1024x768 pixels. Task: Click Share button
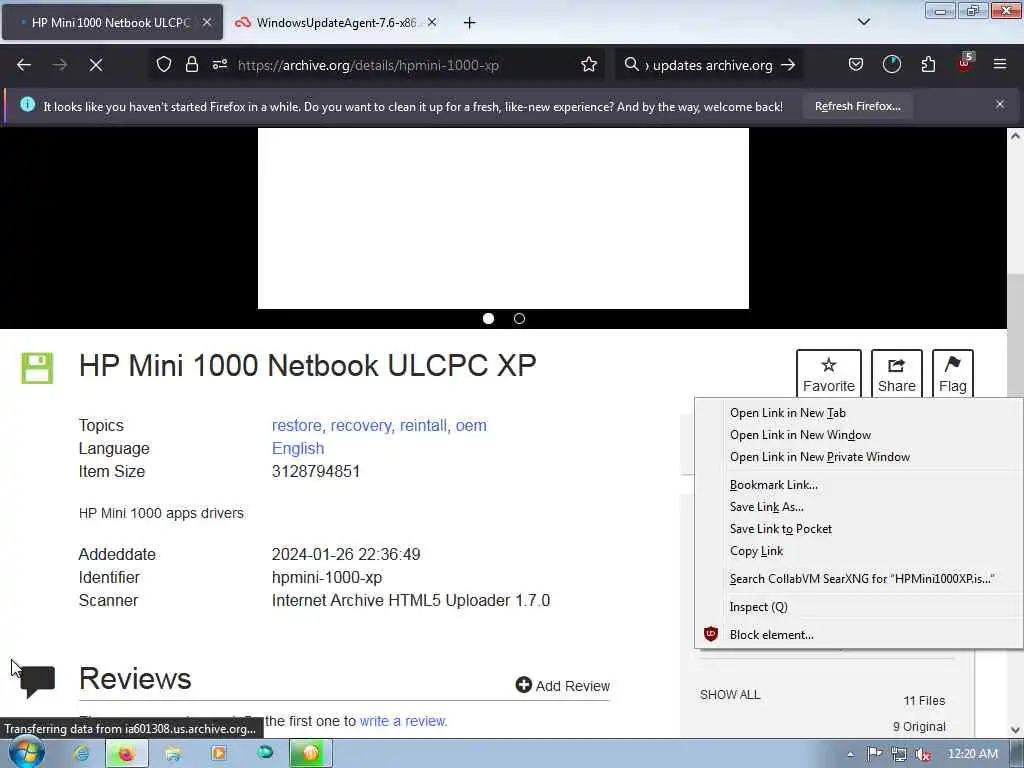click(x=897, y=374)
